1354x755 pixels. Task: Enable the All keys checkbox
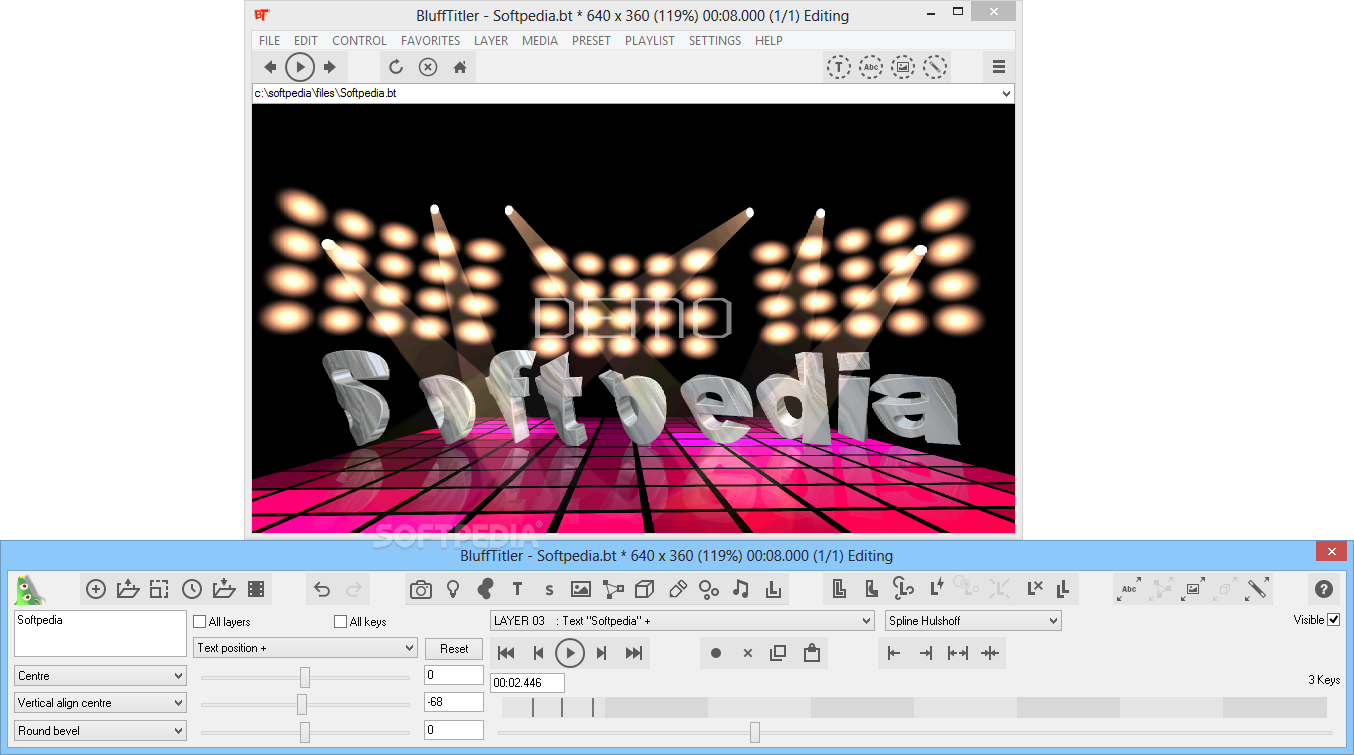341,621
